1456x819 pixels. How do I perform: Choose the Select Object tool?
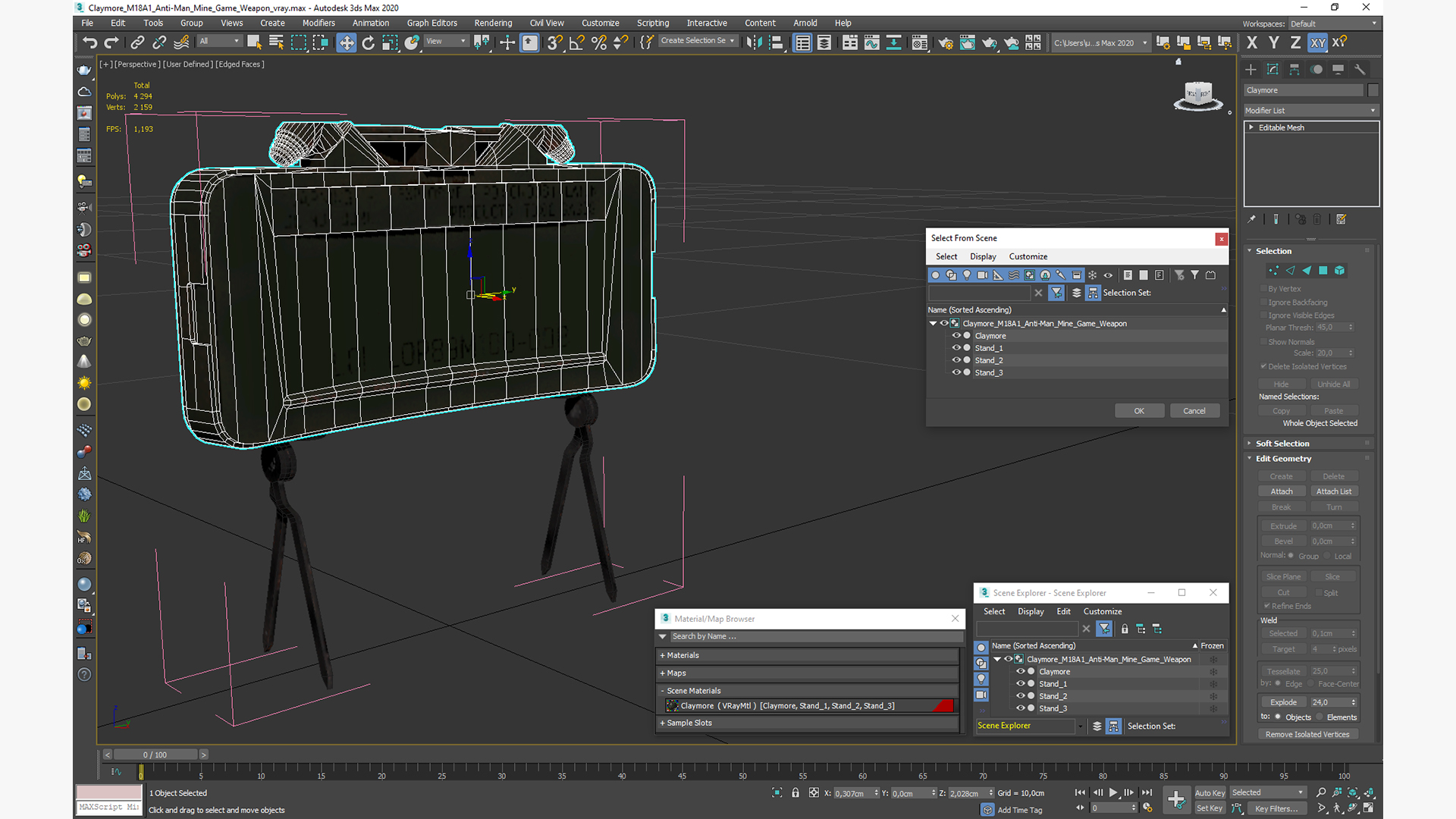tap(255, 43)
